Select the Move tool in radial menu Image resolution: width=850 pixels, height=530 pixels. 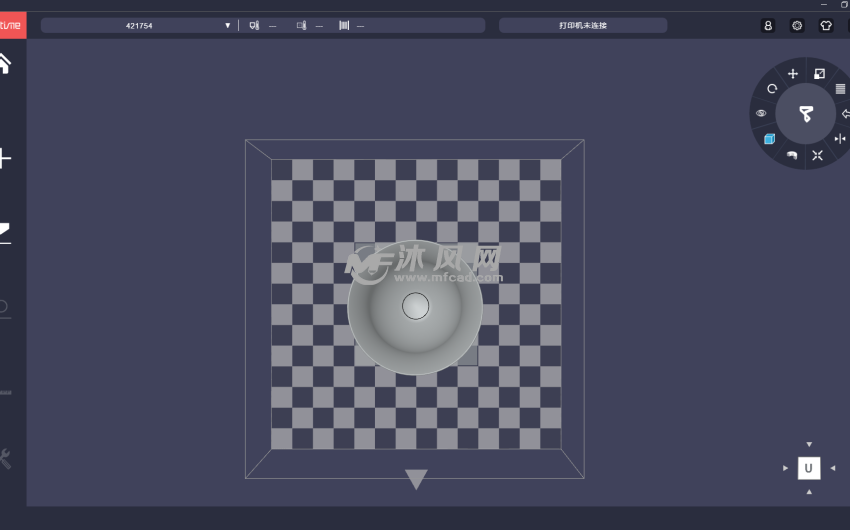click(x=793, y=74)
